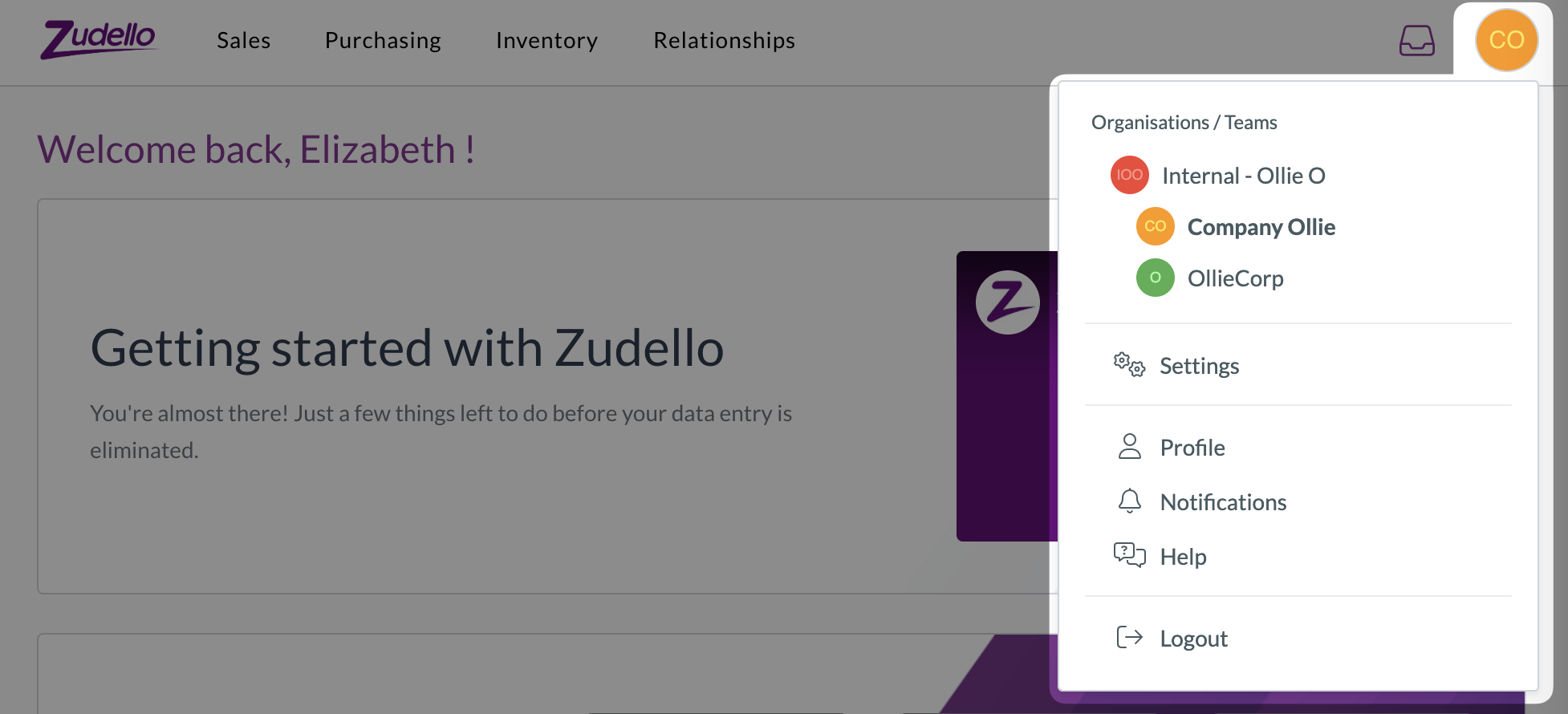Click the Logout link
1568x714 pixels.
(1193, 639)
